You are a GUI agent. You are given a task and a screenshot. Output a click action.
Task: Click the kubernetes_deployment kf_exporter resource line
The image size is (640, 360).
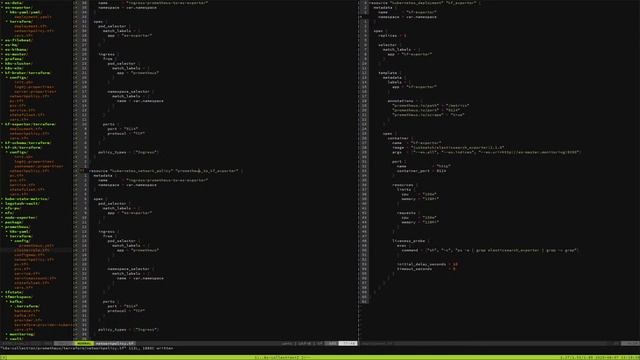coord(424,3)
